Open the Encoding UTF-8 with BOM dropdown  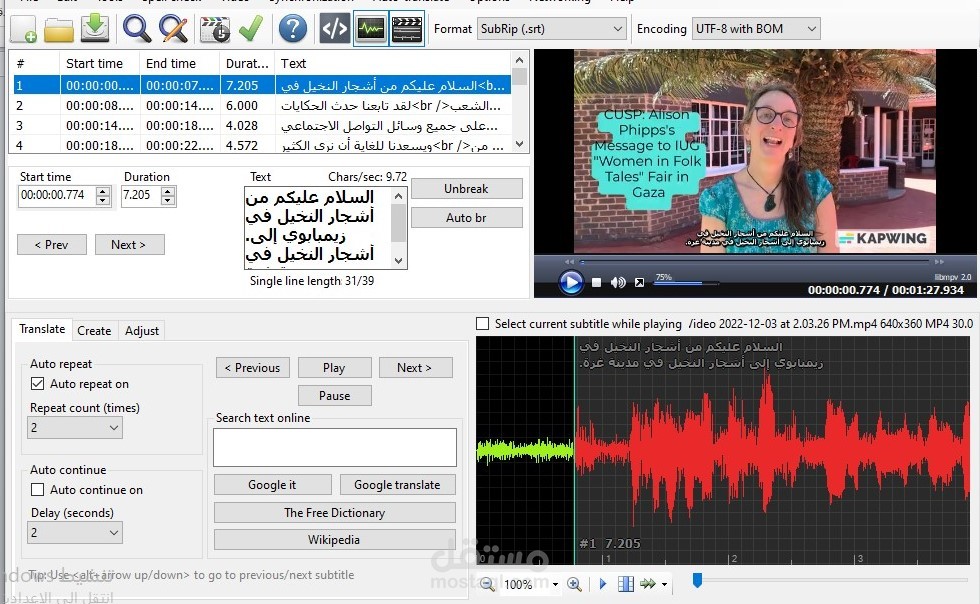[x=756, y=29]
